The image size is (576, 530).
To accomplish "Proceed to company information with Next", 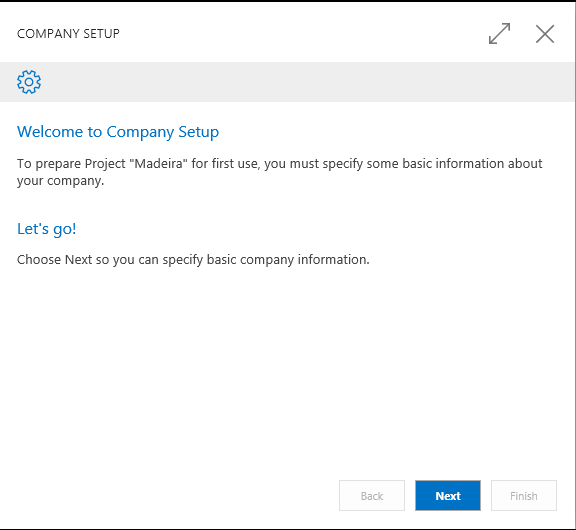I will [448, 495].
